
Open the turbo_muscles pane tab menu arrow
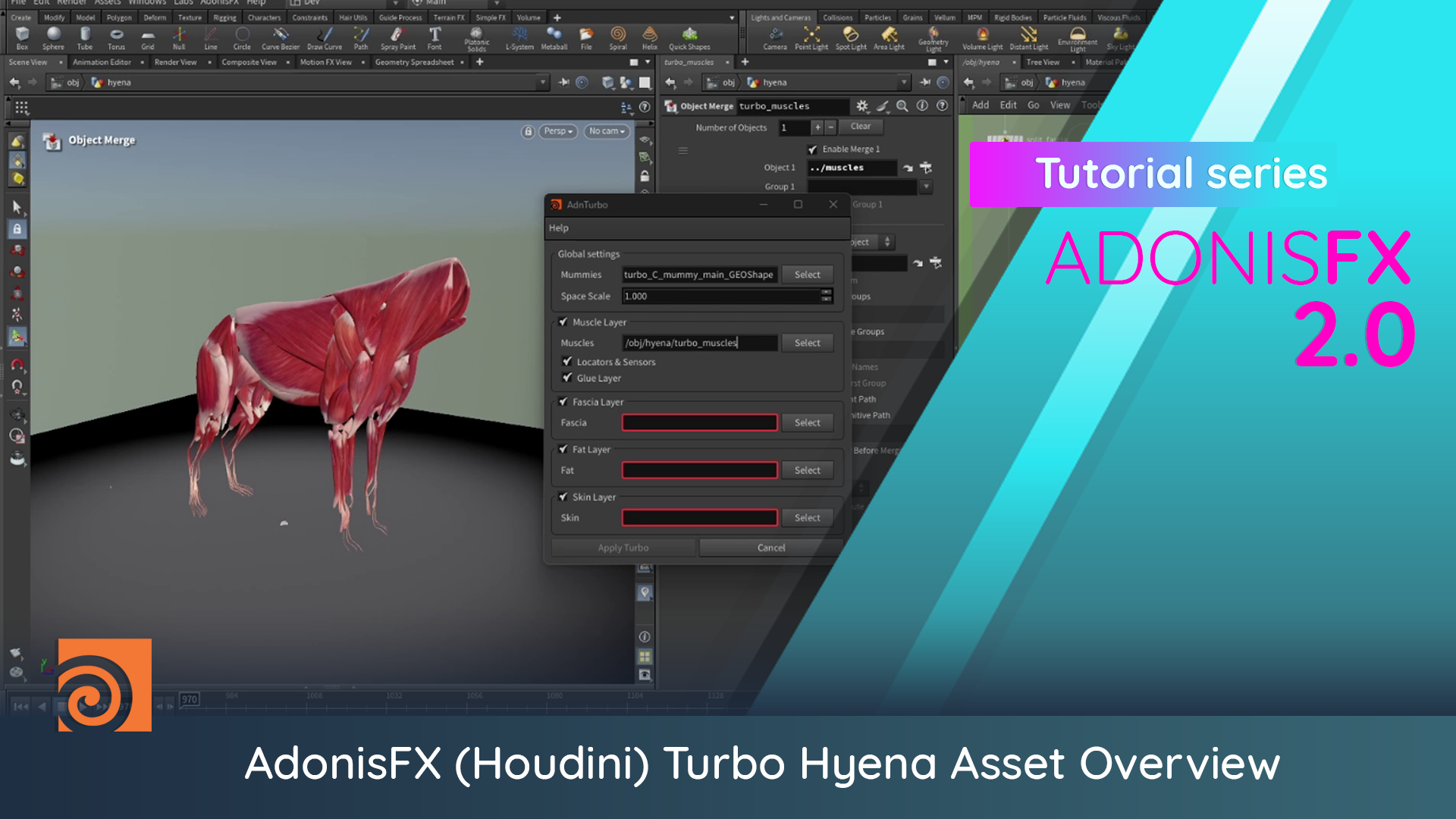coord(946,62)
